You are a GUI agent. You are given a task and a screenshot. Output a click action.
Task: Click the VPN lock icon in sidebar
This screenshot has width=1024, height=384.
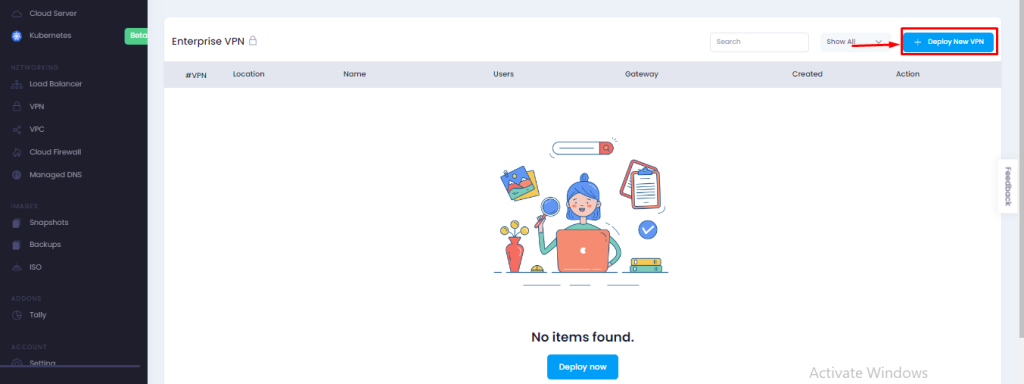click(x=17, y=106)
